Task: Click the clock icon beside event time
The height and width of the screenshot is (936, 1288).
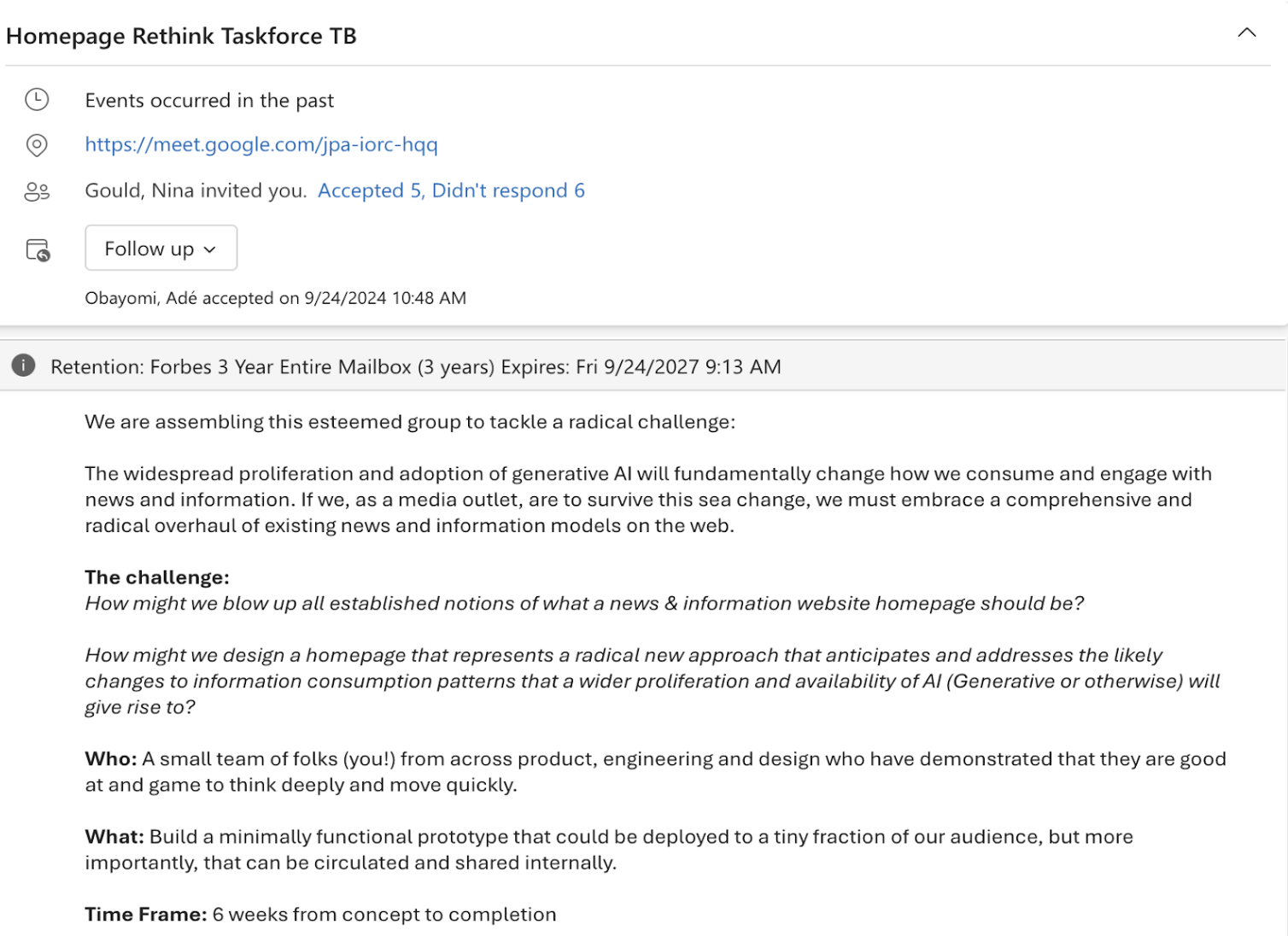Action: point(37,100)
